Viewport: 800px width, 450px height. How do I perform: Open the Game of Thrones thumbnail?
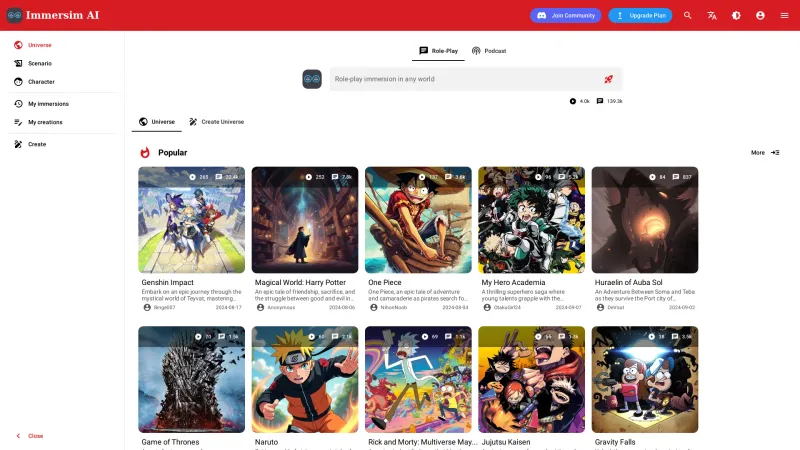pyautogui.click(x=191, y=380)
